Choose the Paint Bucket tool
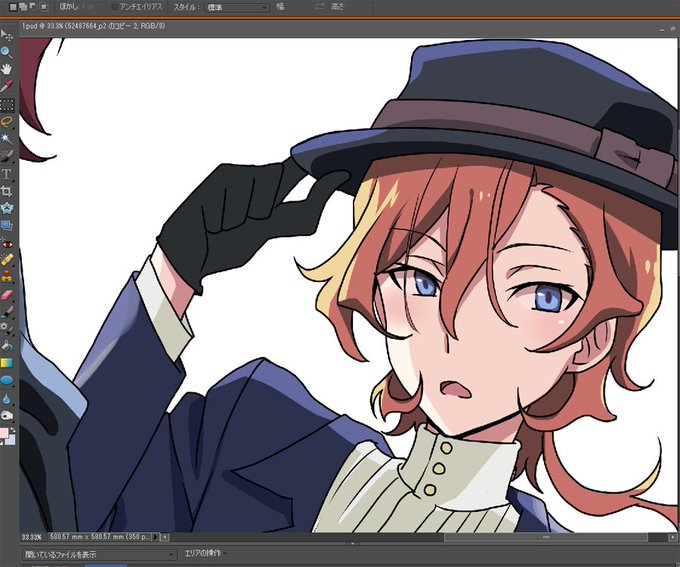Viewport: 680px width, 567px height. click(x=7, y=346)
